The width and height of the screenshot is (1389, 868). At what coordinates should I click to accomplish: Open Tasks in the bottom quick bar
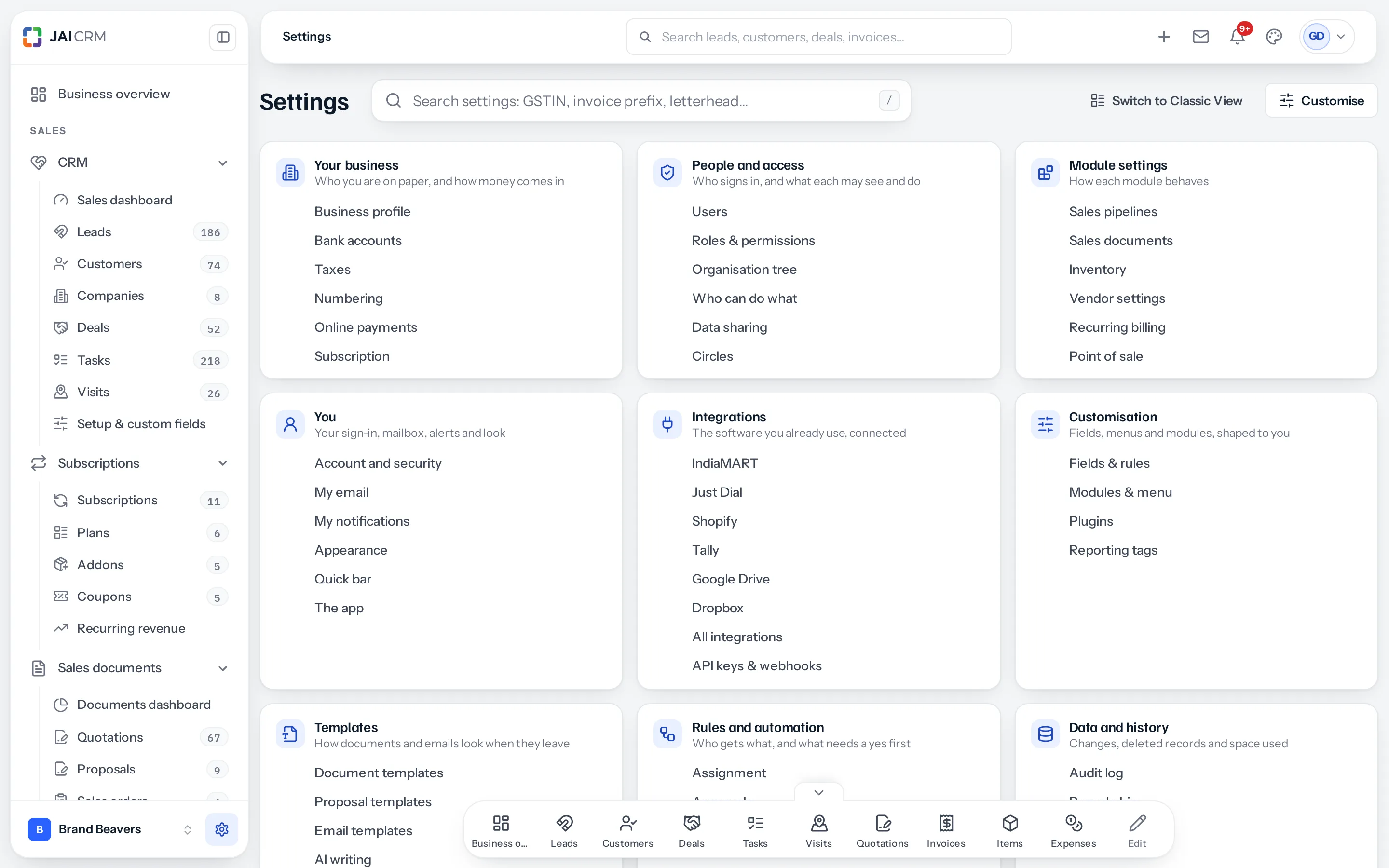(755, 831)
